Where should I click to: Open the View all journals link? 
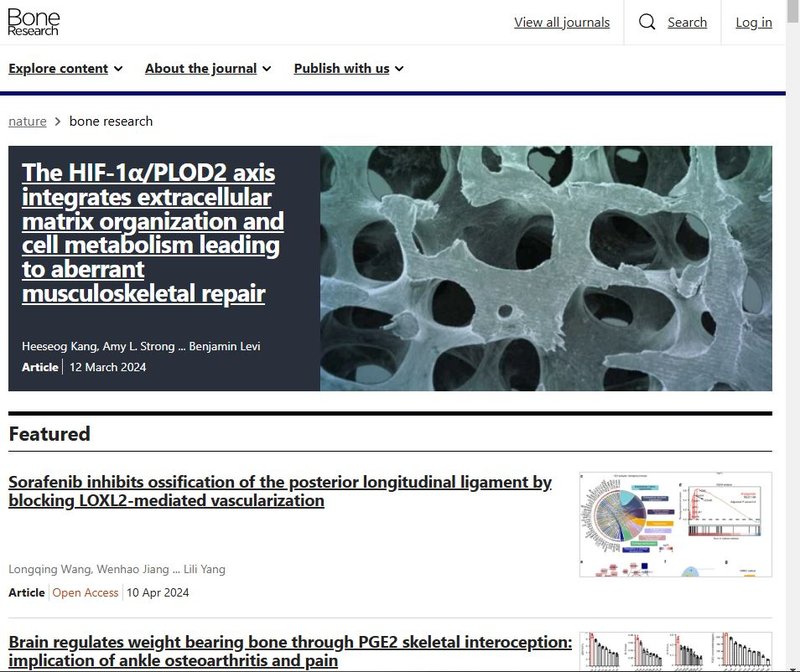[x=561, y=22]
